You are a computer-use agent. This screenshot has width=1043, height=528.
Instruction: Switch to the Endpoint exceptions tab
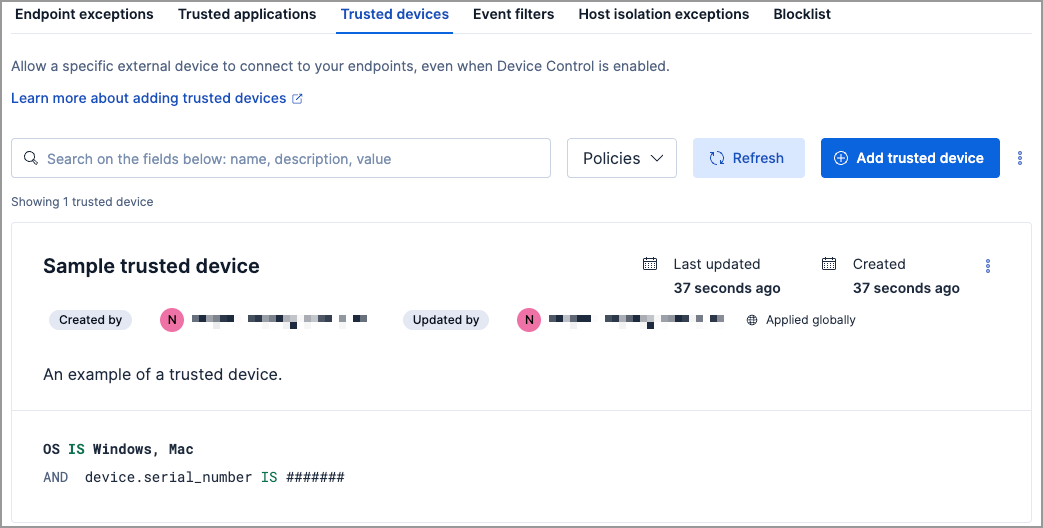pos(84,14)
